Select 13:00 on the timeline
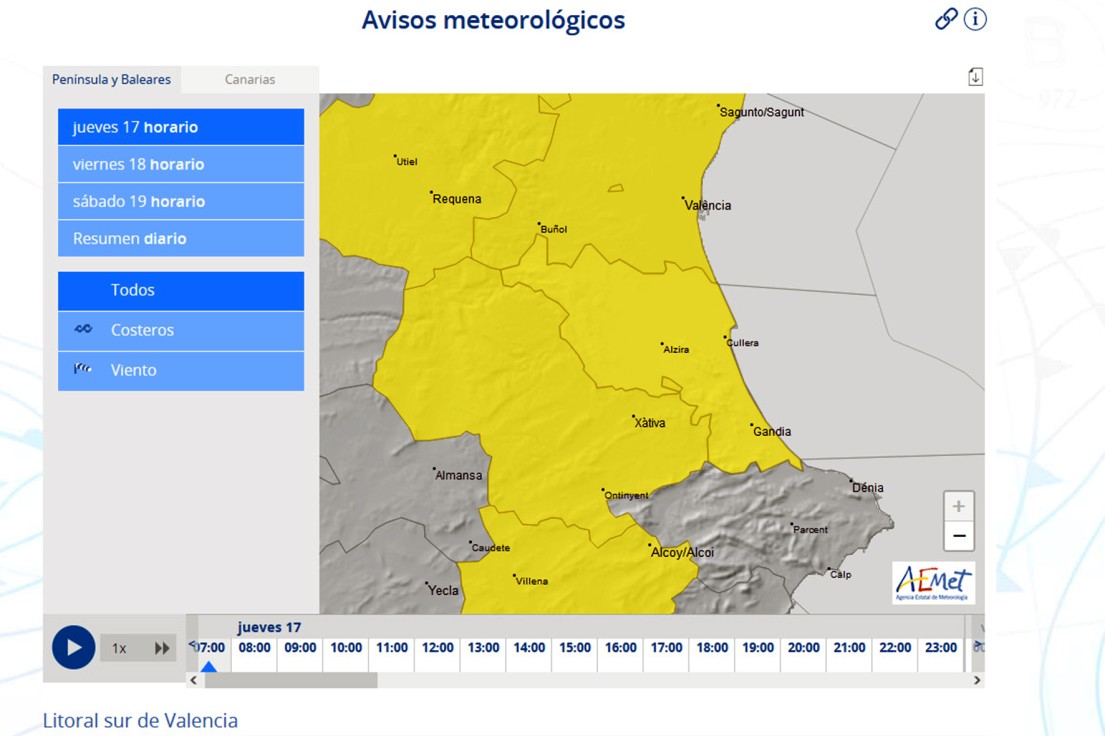The width and height of the screenshot is (1105, 736). click(x=483, y=648)
